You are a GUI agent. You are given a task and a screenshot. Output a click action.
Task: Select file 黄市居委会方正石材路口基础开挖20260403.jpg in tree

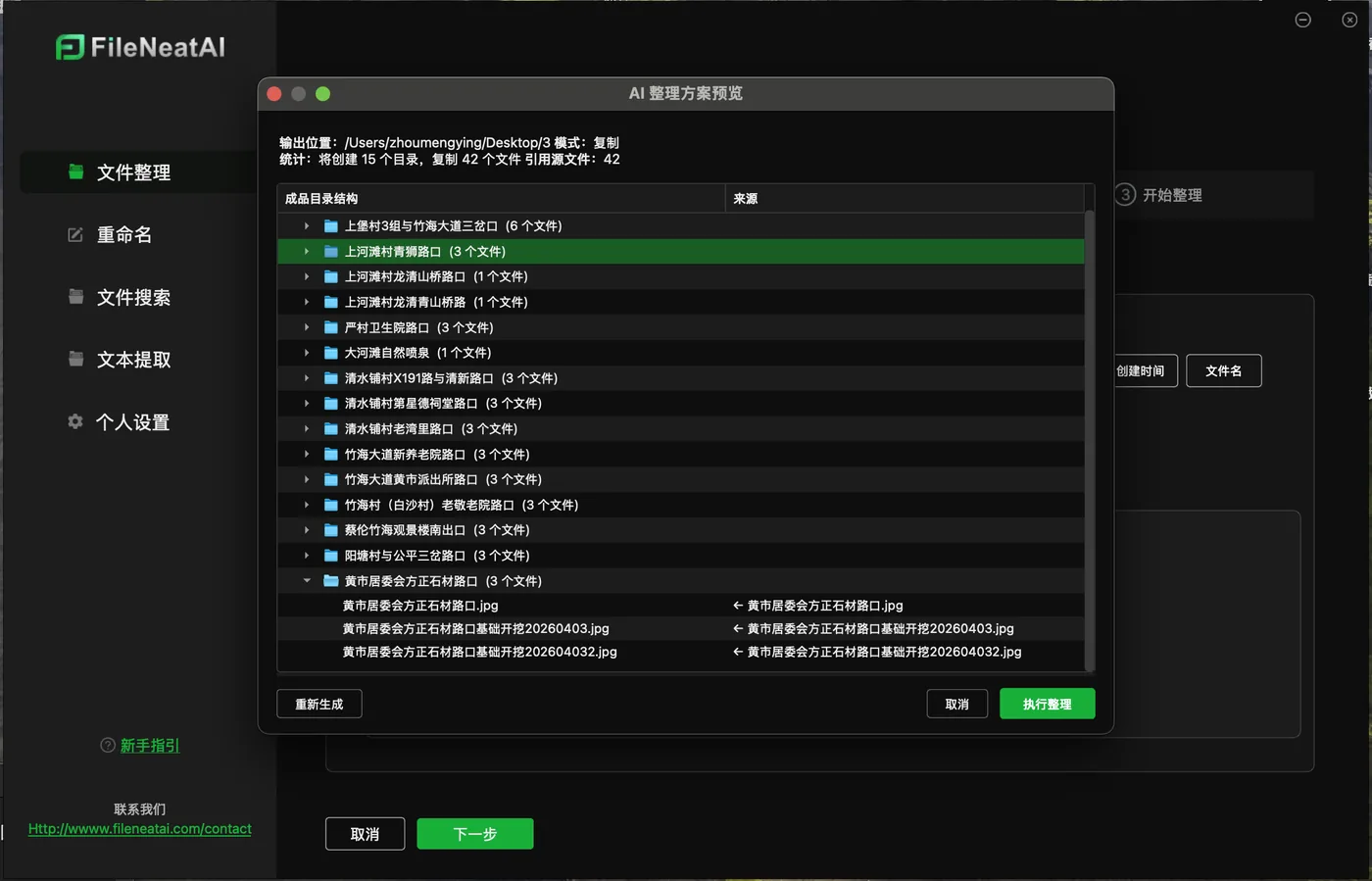(475, 629)
